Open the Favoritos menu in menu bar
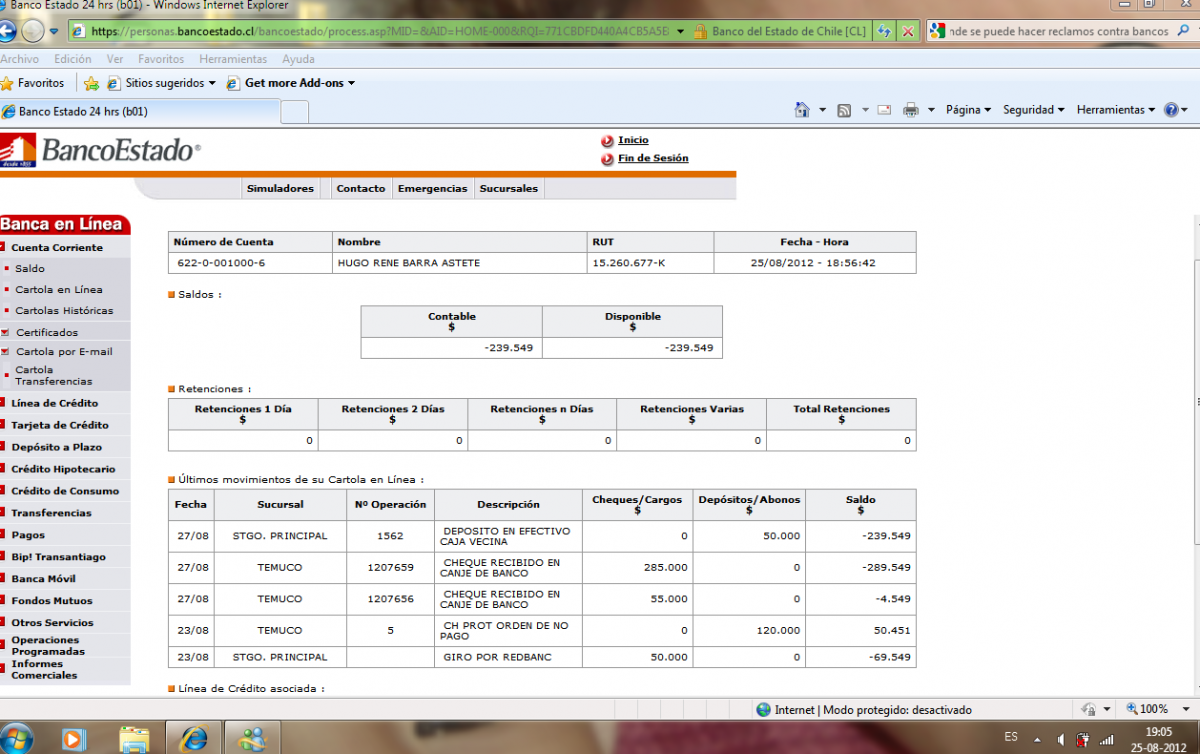The image size is (1200, 754). click(x=161, y=59)
